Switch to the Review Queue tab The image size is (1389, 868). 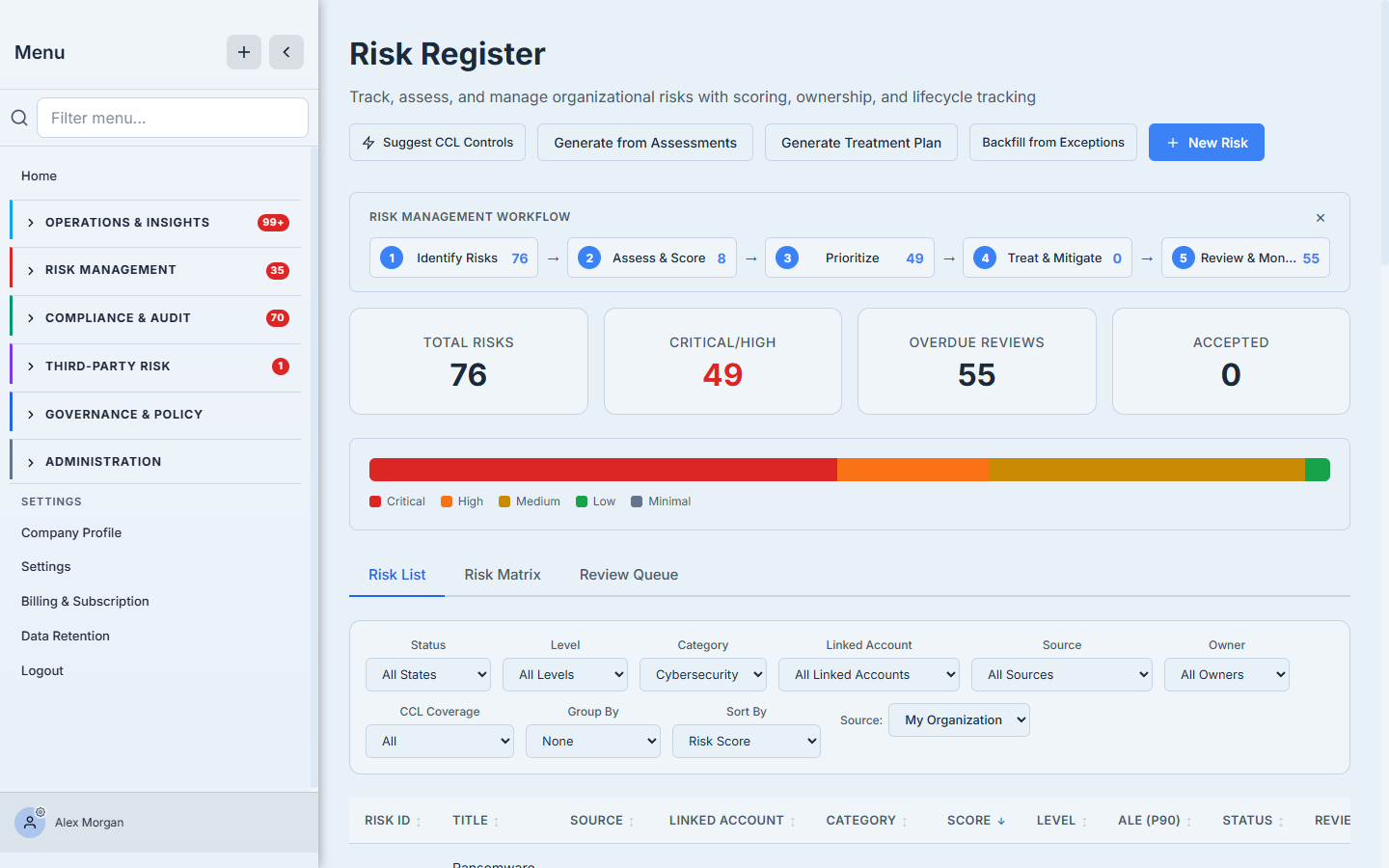tap(629, 575)
